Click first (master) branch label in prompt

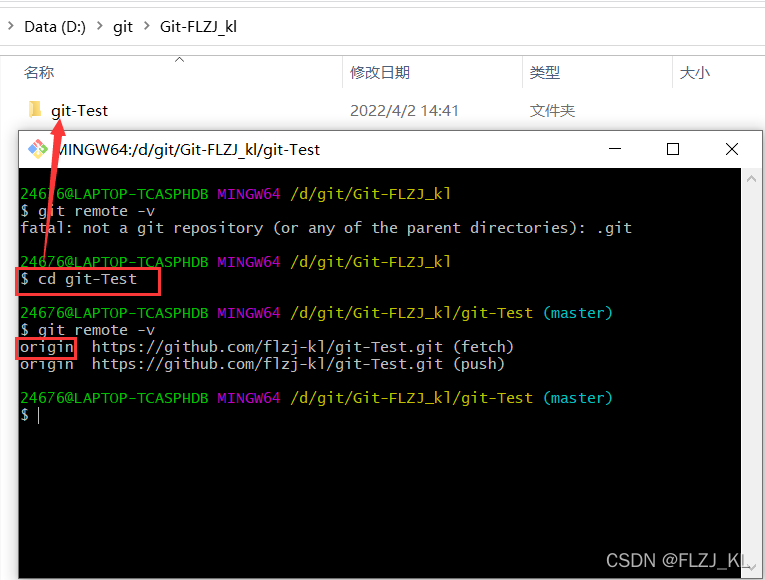point(578,313)
